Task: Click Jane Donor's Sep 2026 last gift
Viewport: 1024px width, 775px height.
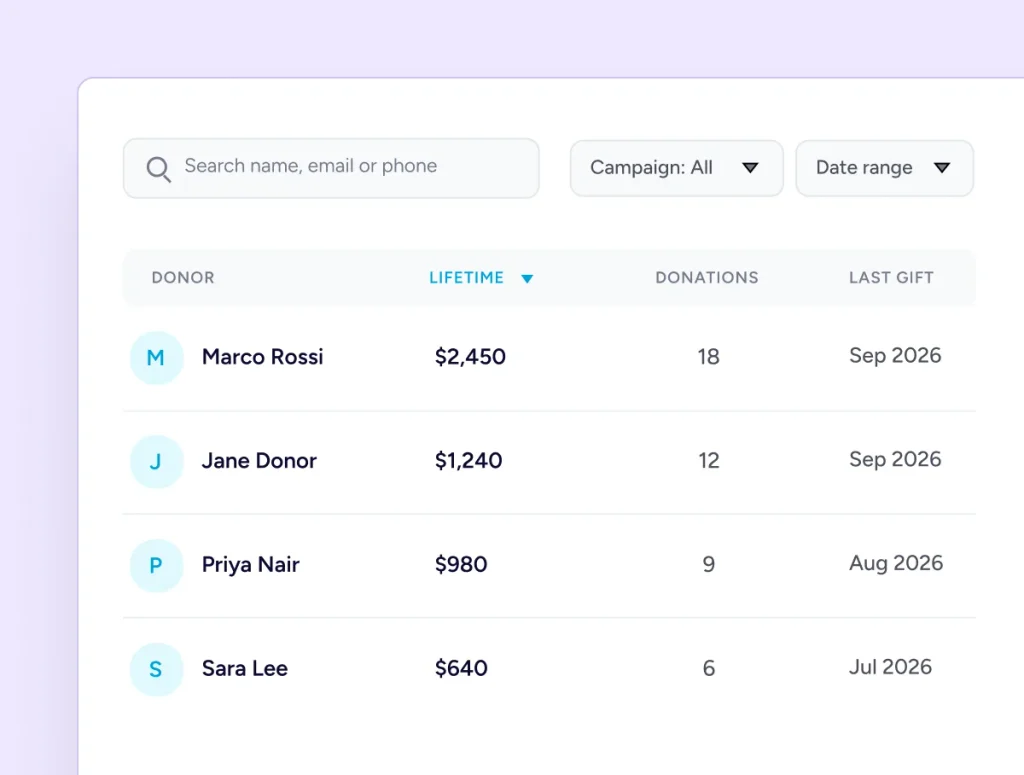Action: pos(895,459)
